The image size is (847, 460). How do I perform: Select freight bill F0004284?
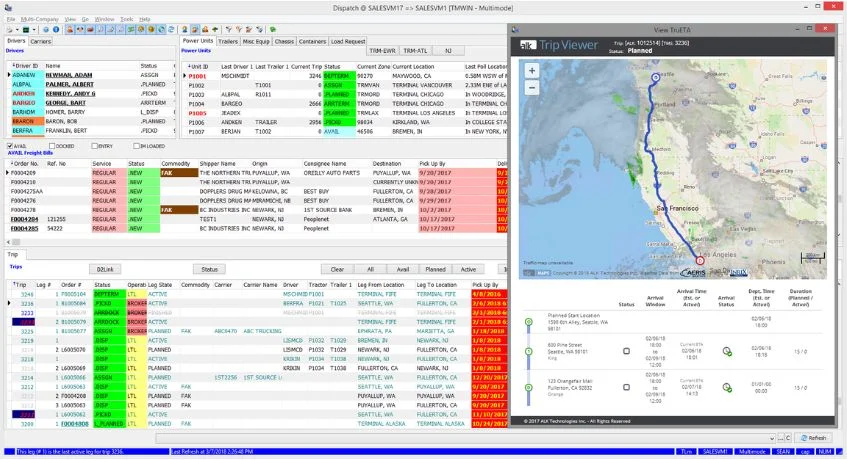(24, 219)
